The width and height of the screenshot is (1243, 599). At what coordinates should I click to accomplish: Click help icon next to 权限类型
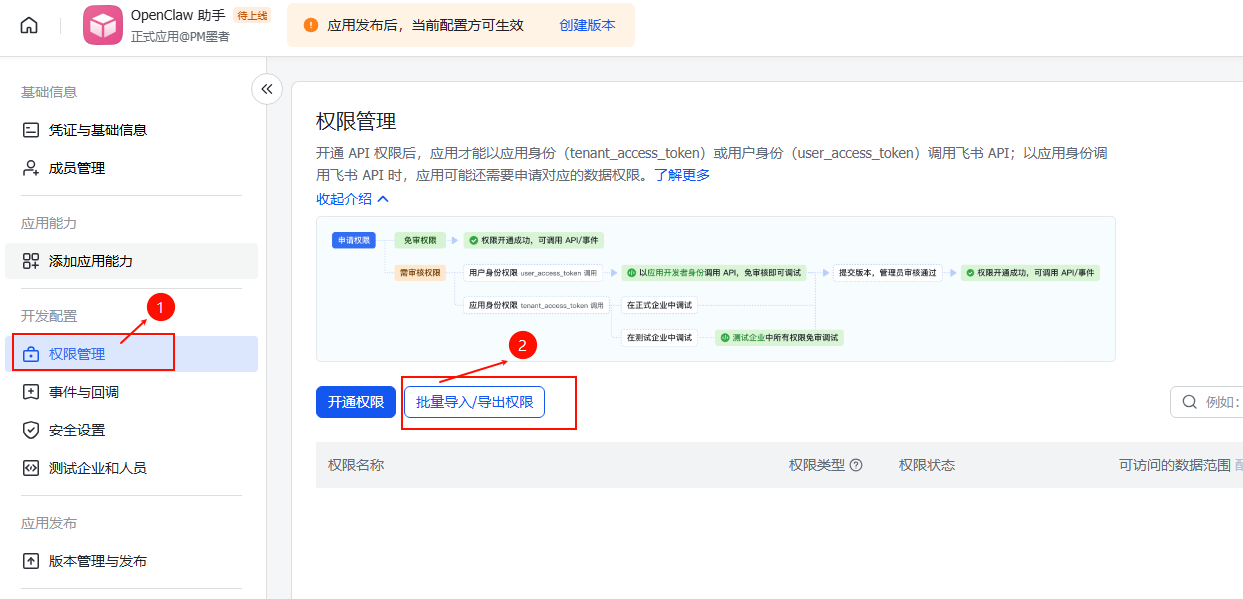pyautogui.click(x=856, y=465)
